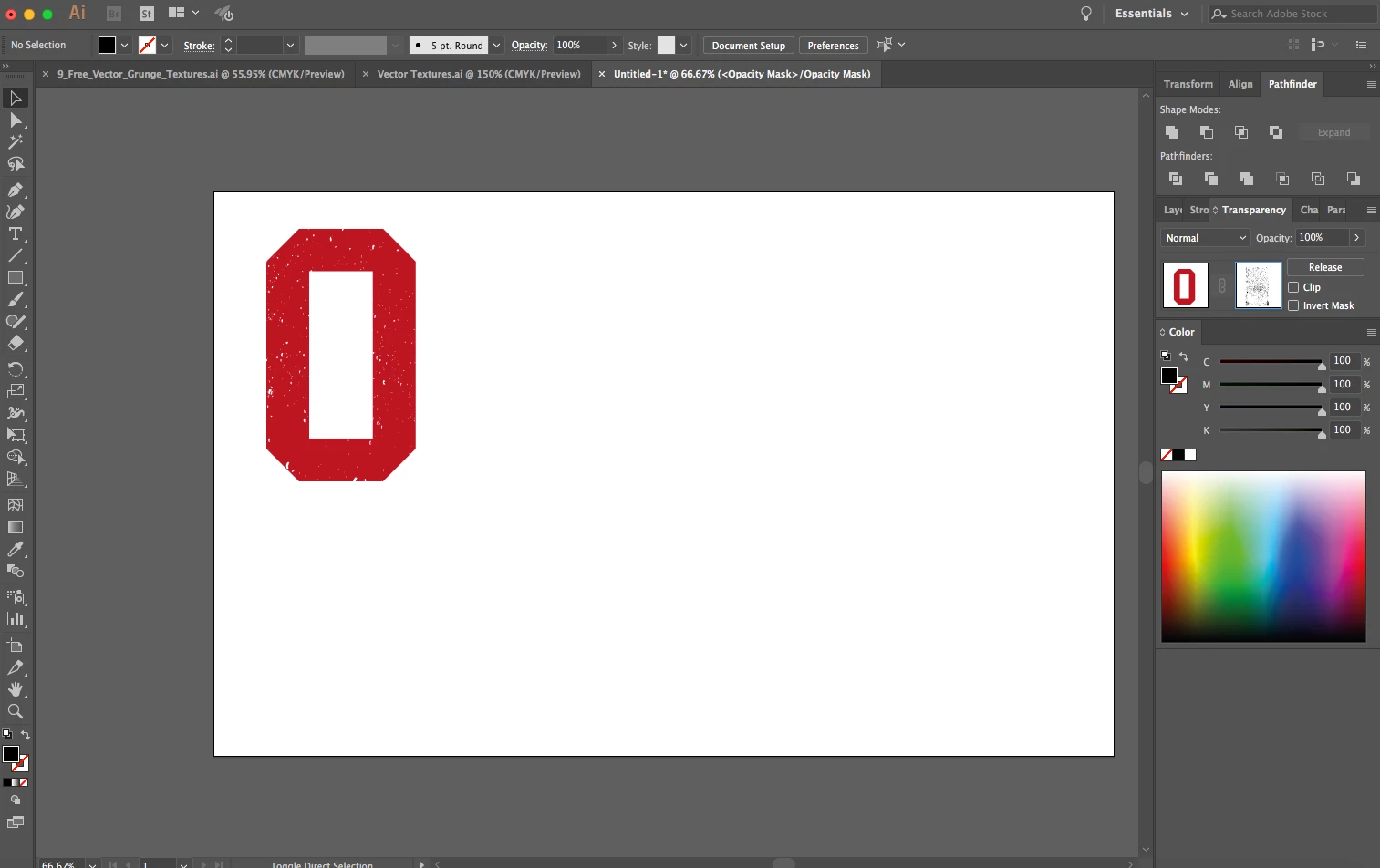Open the fill color dropdown arrow
The height and width of the screenshot is (868, 1380).
point(125,45)
